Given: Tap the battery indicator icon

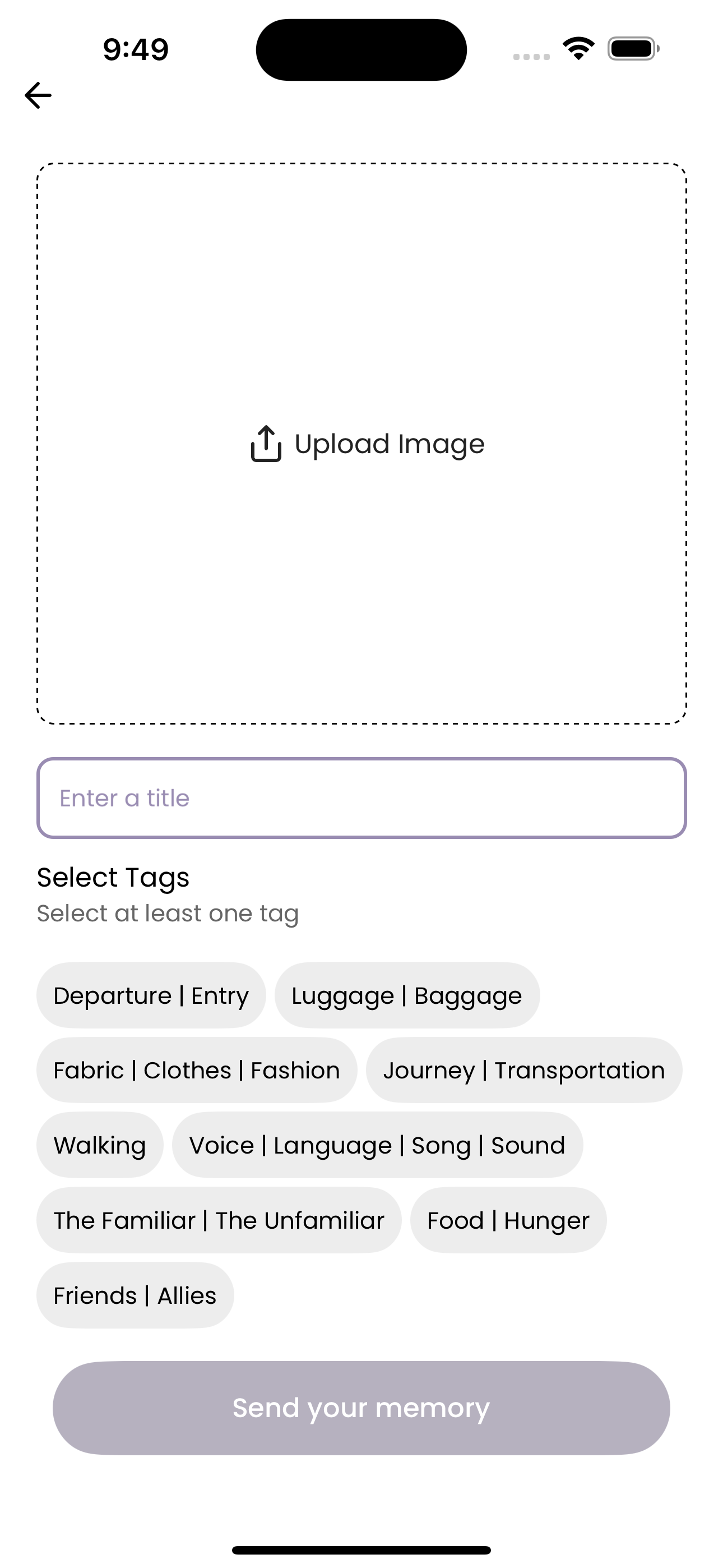Looking at the screenshot, I should click(633, 49).
